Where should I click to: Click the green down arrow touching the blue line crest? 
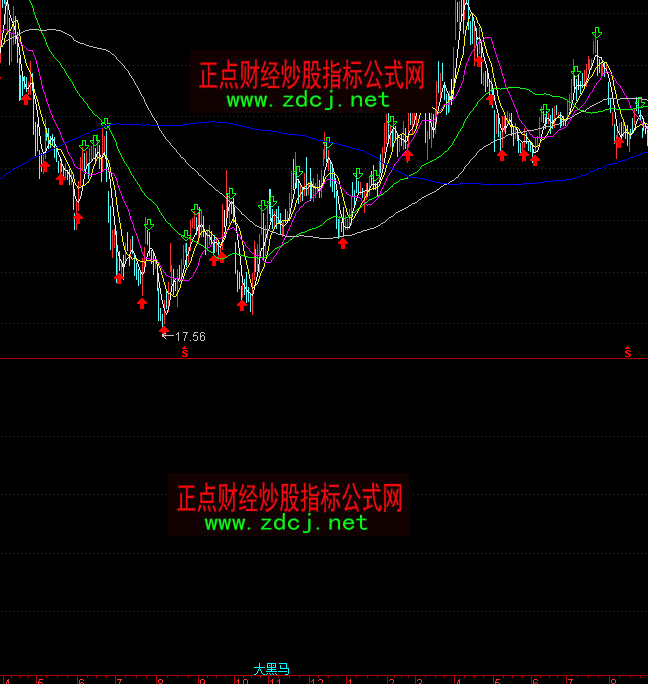click(105, 123)
